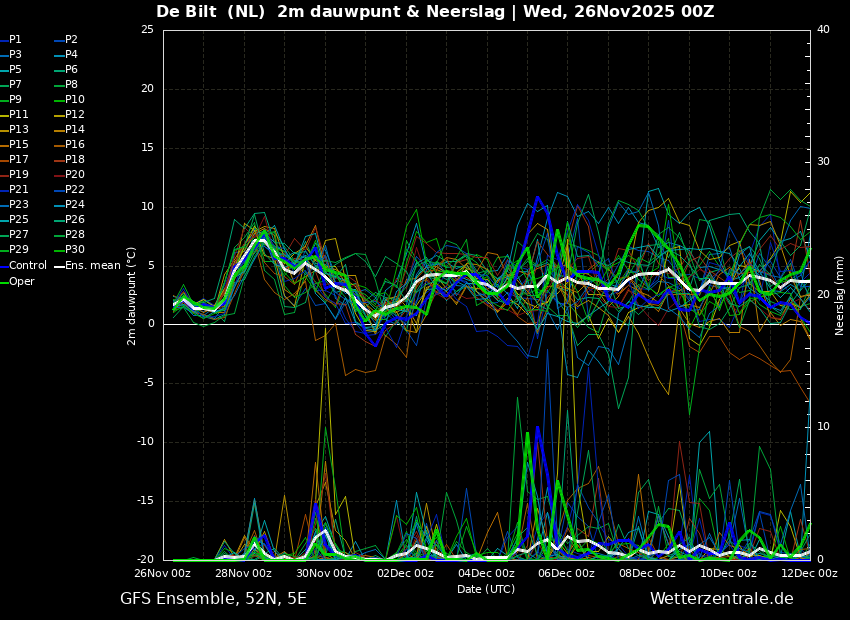Click the 12Dec 00z date tick label
Screen dimensions: 850x620
pyautogui.click(x=810, y=573)
